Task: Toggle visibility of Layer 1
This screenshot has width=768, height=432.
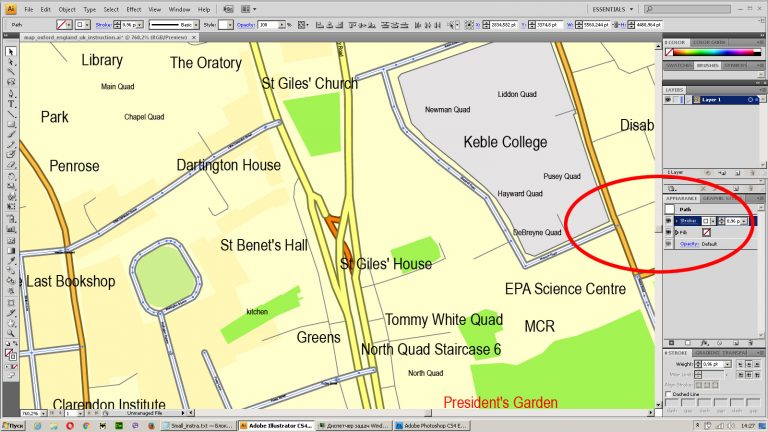Action: click(x=669, y=100)
